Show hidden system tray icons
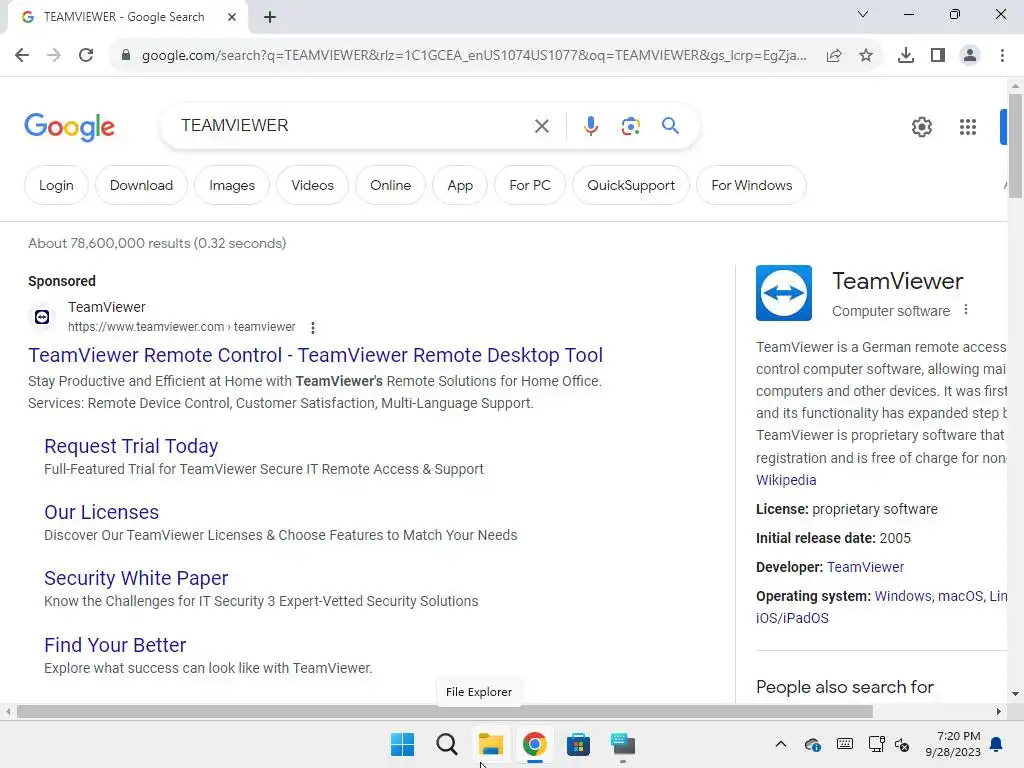The image size is (1024, 768). coord(780,744)
